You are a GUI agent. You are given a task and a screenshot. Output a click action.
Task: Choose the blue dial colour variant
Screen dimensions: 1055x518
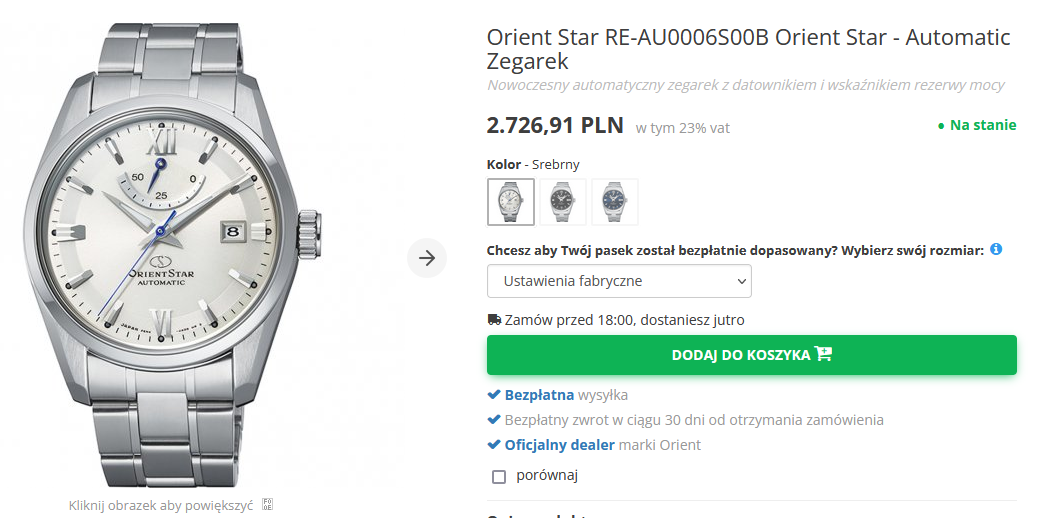click(615, 202)
